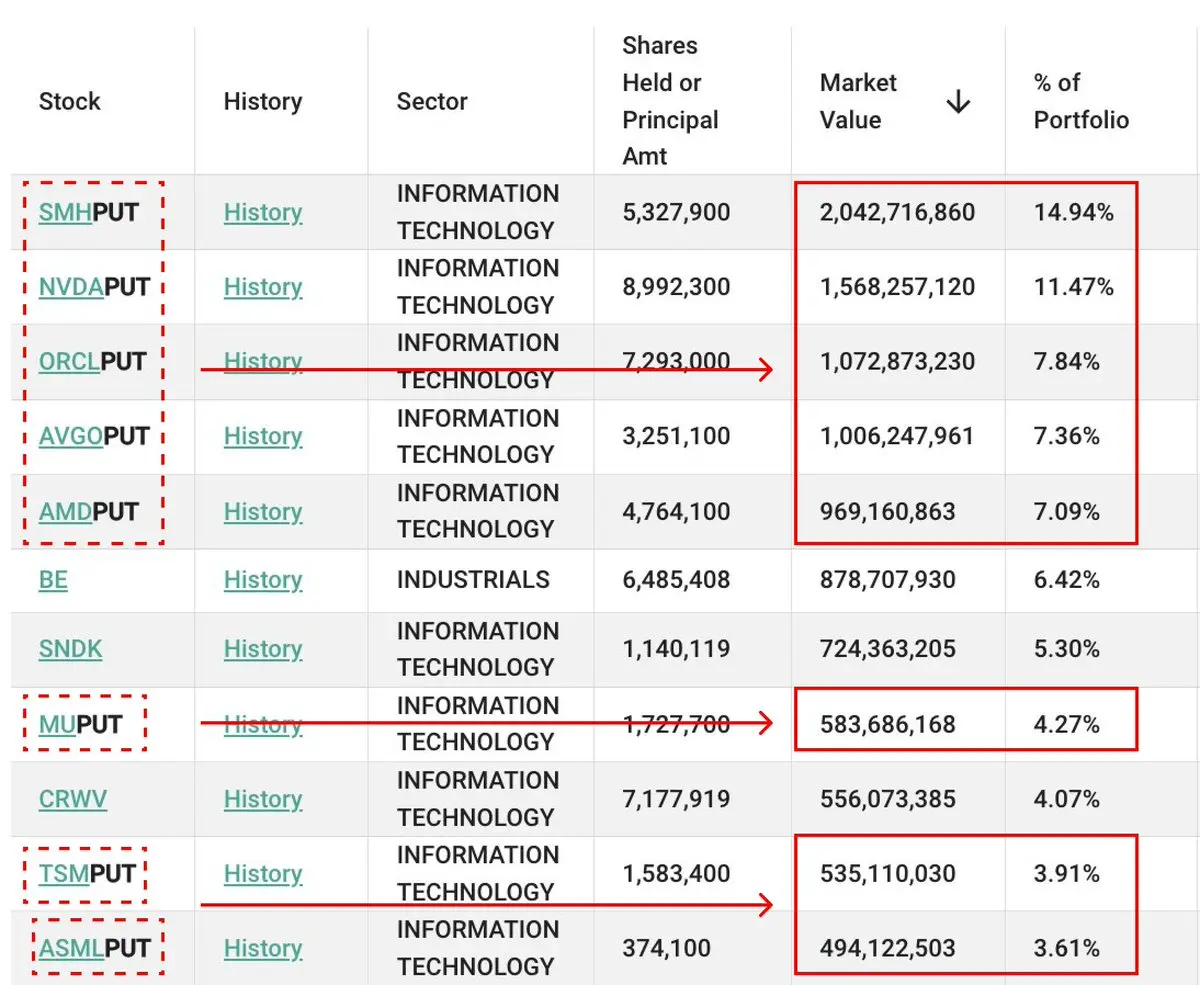Open the ASML stock link

72,948
